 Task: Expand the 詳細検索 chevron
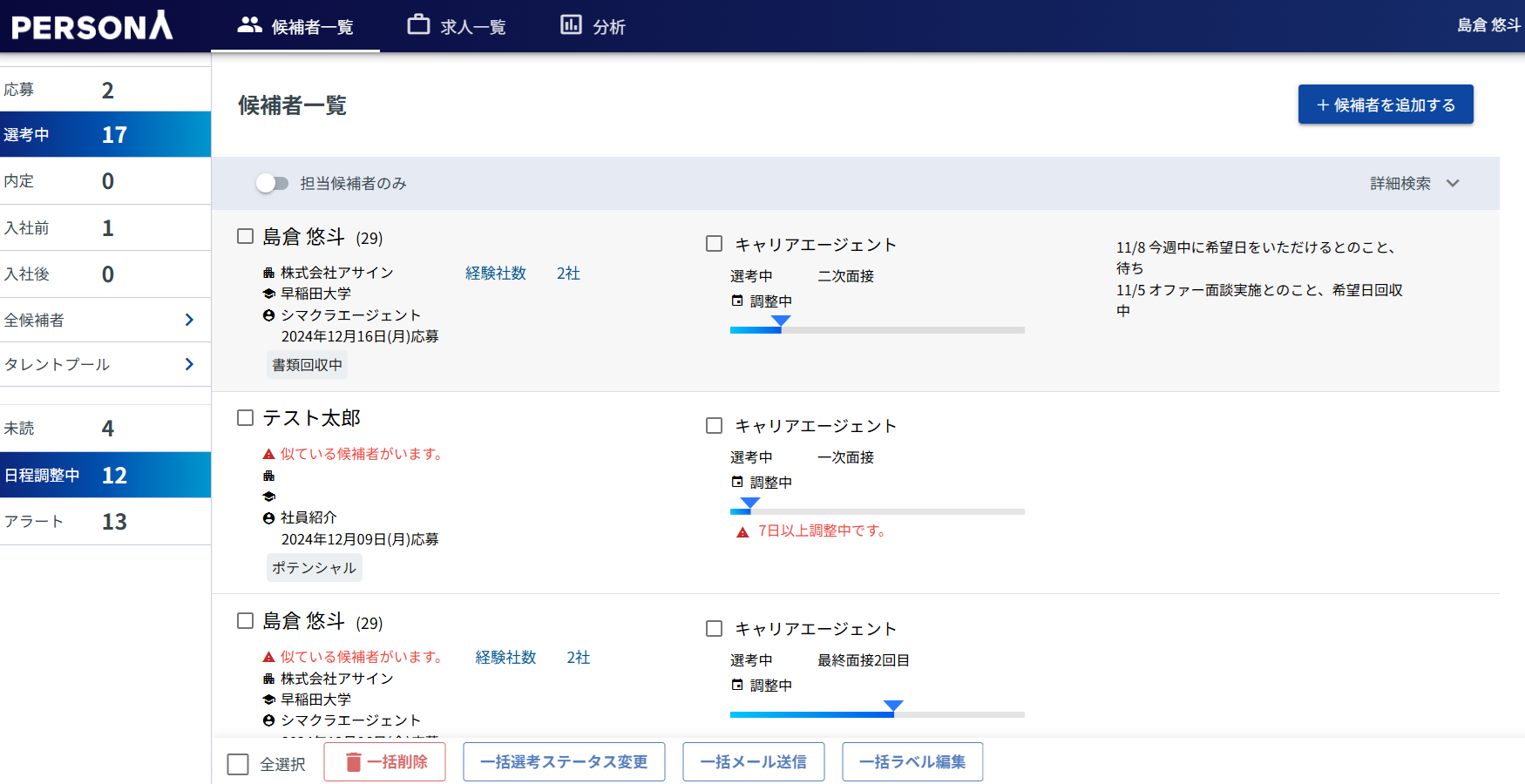tap(1453, 183)
